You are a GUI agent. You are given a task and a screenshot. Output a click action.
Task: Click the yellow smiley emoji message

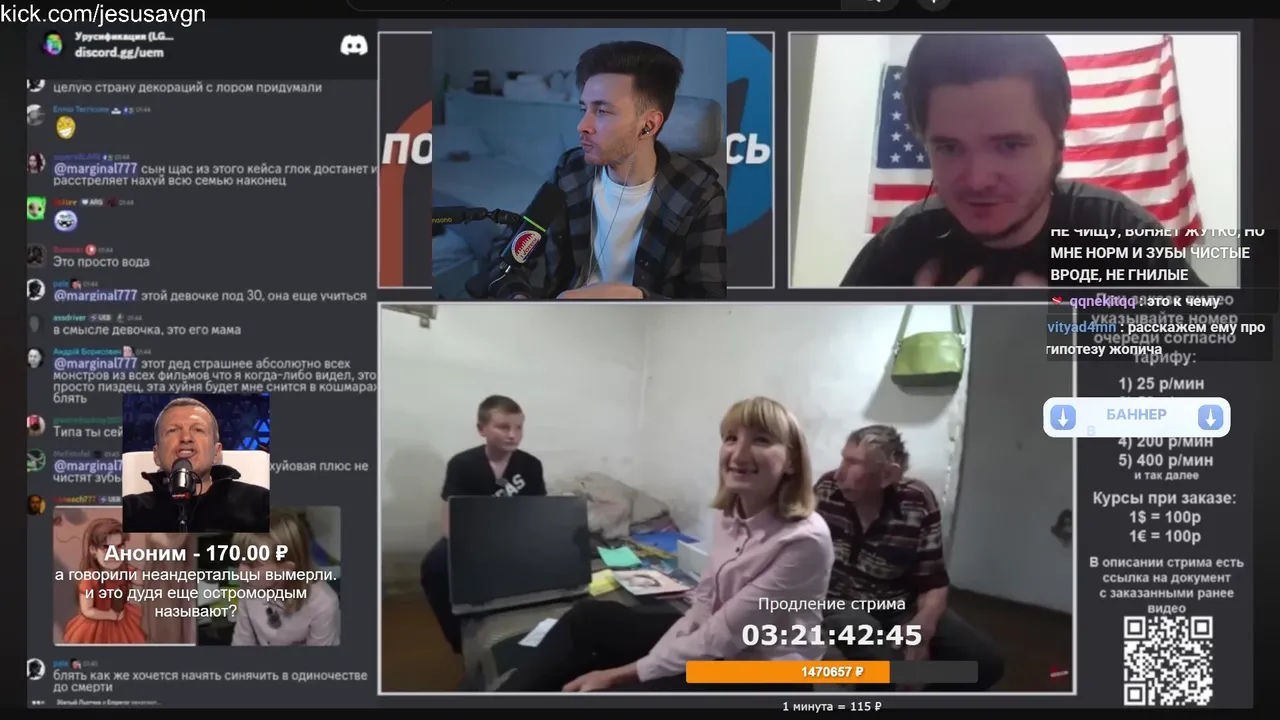(65, 127)
